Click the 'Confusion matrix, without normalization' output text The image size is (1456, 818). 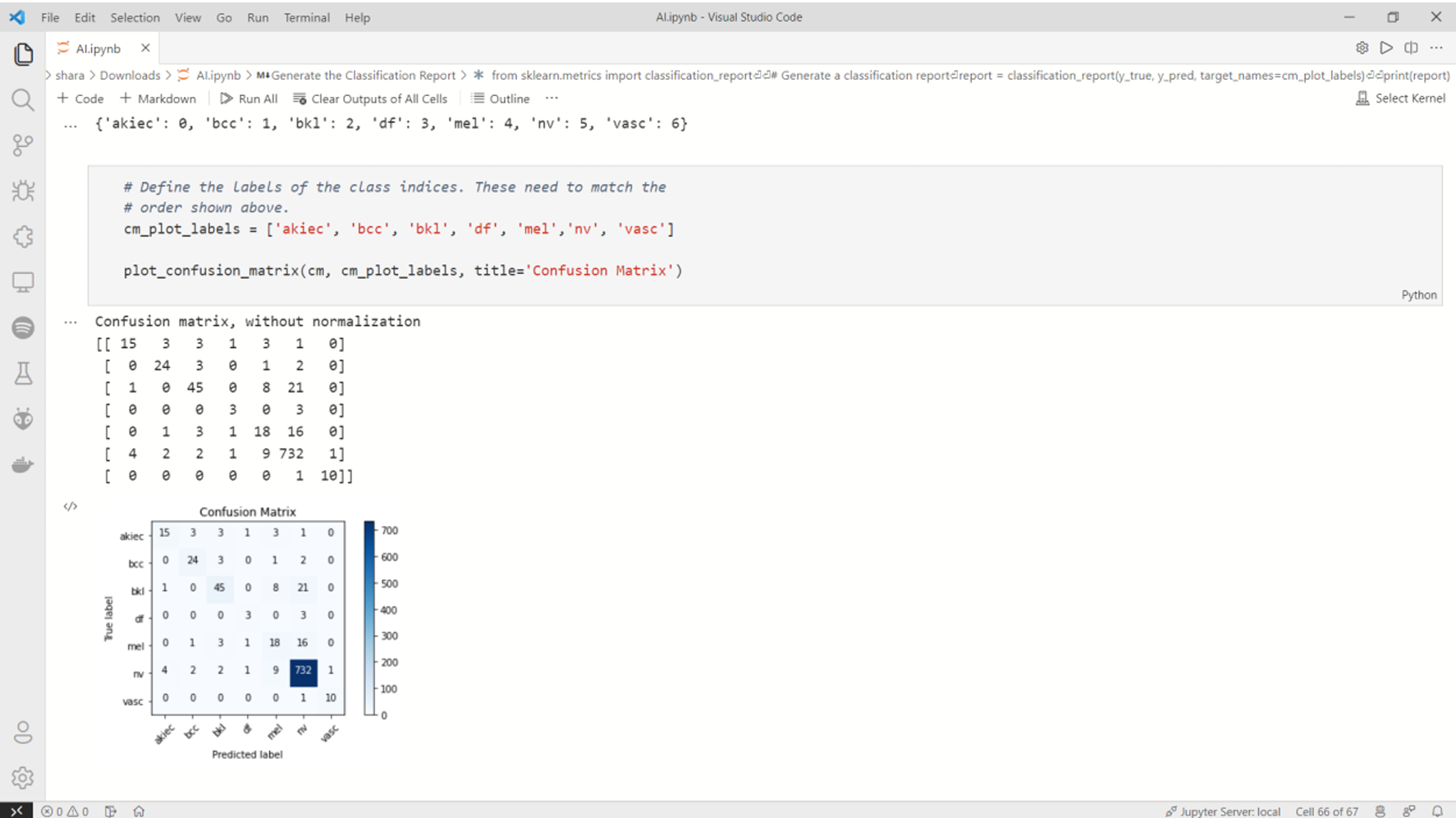(x=258, y=322)
